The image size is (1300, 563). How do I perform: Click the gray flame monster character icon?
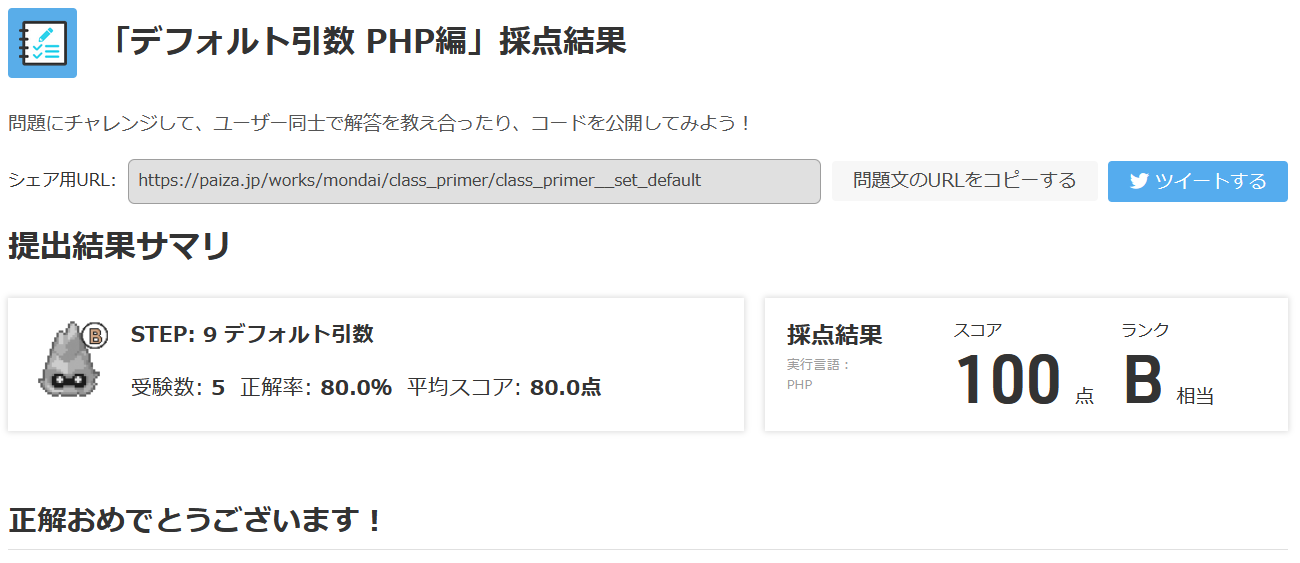pos(70,359)
